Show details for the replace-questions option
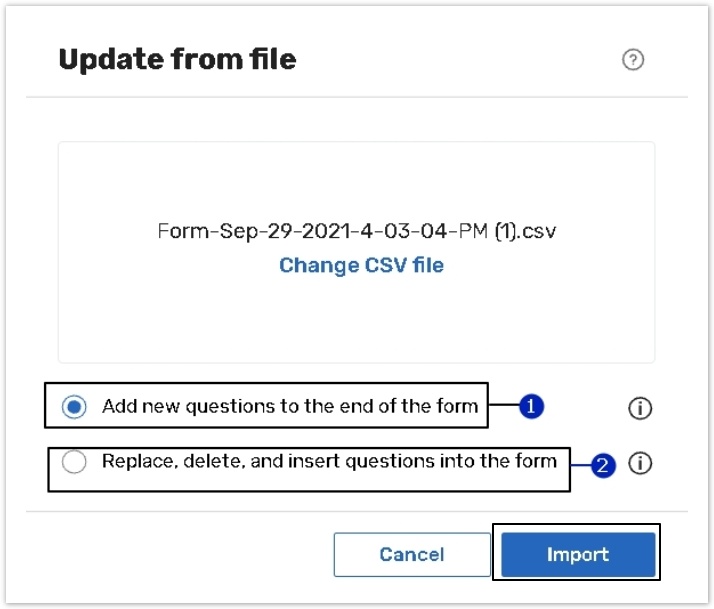This screenshot has width=714, height=609. tap(640, 464)
